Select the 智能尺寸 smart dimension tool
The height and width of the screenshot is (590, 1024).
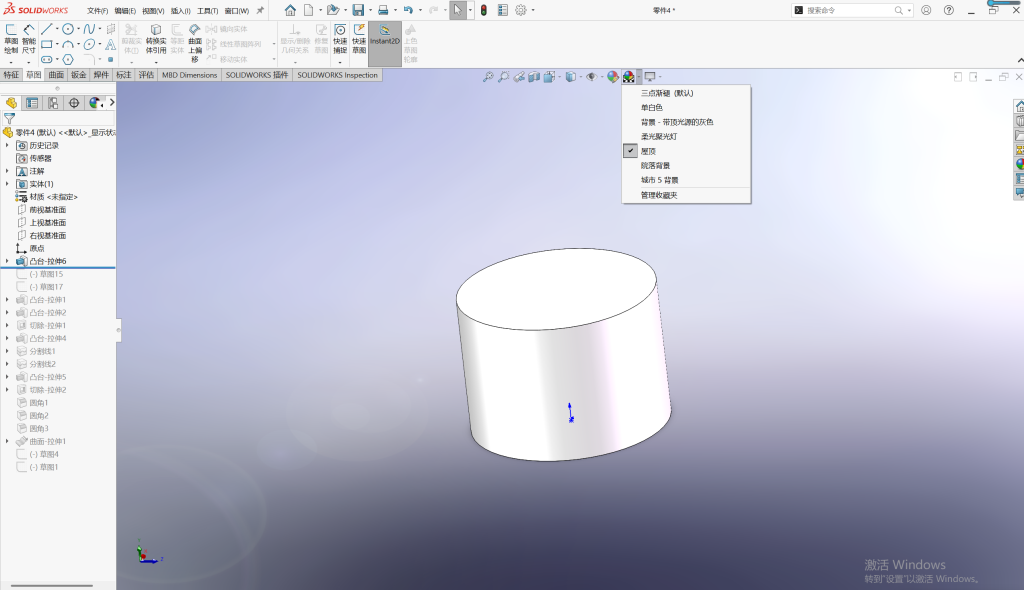29,39
